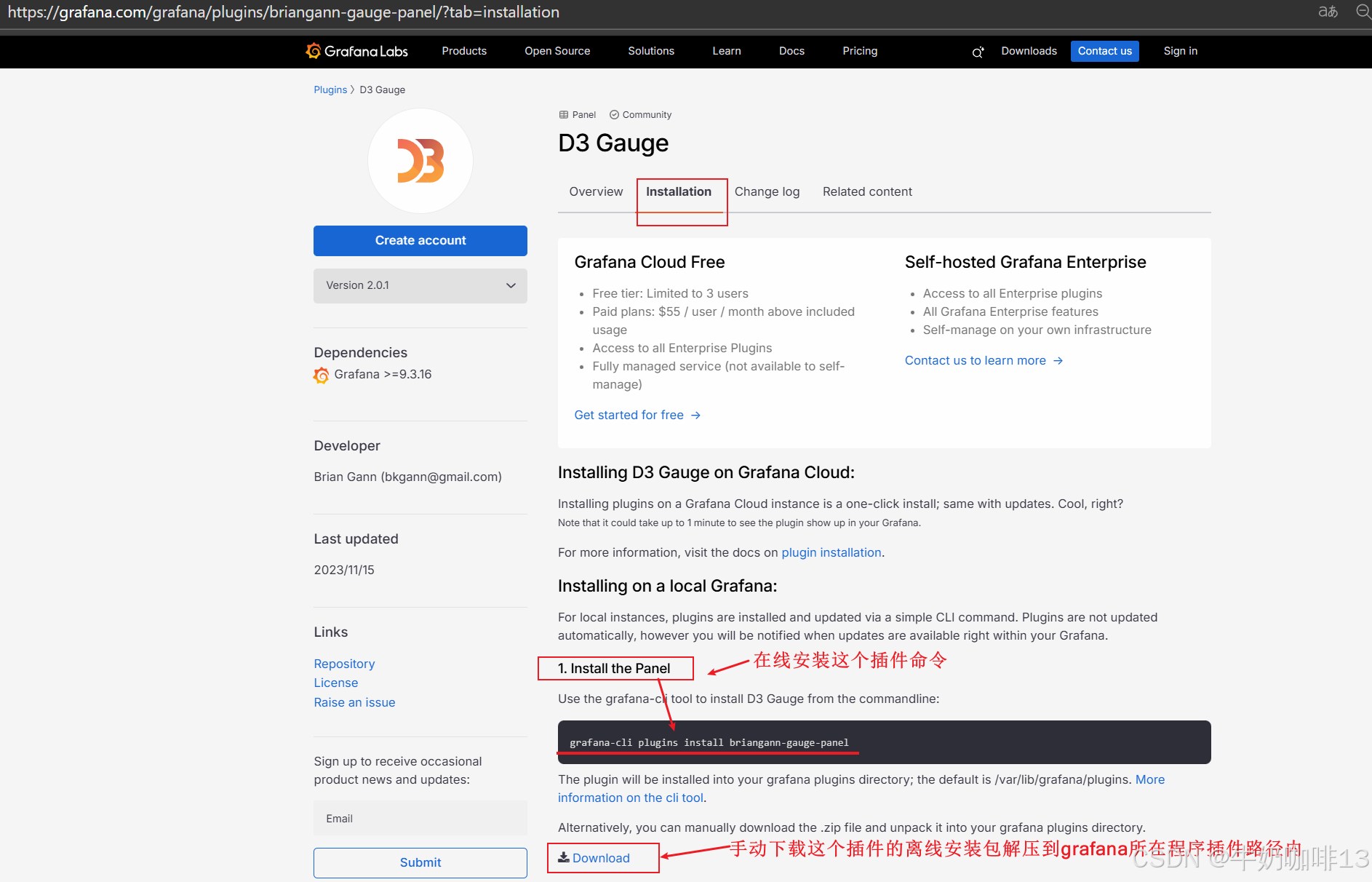Click the arrow after Get started for free
The image size is (1372, 882).
(x=695, y=415)
